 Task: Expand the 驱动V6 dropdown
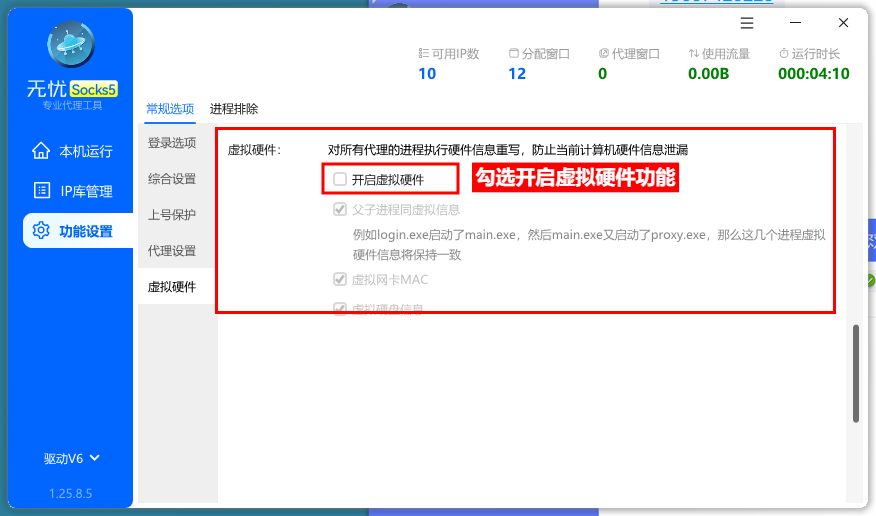click(x=72, y=459)
